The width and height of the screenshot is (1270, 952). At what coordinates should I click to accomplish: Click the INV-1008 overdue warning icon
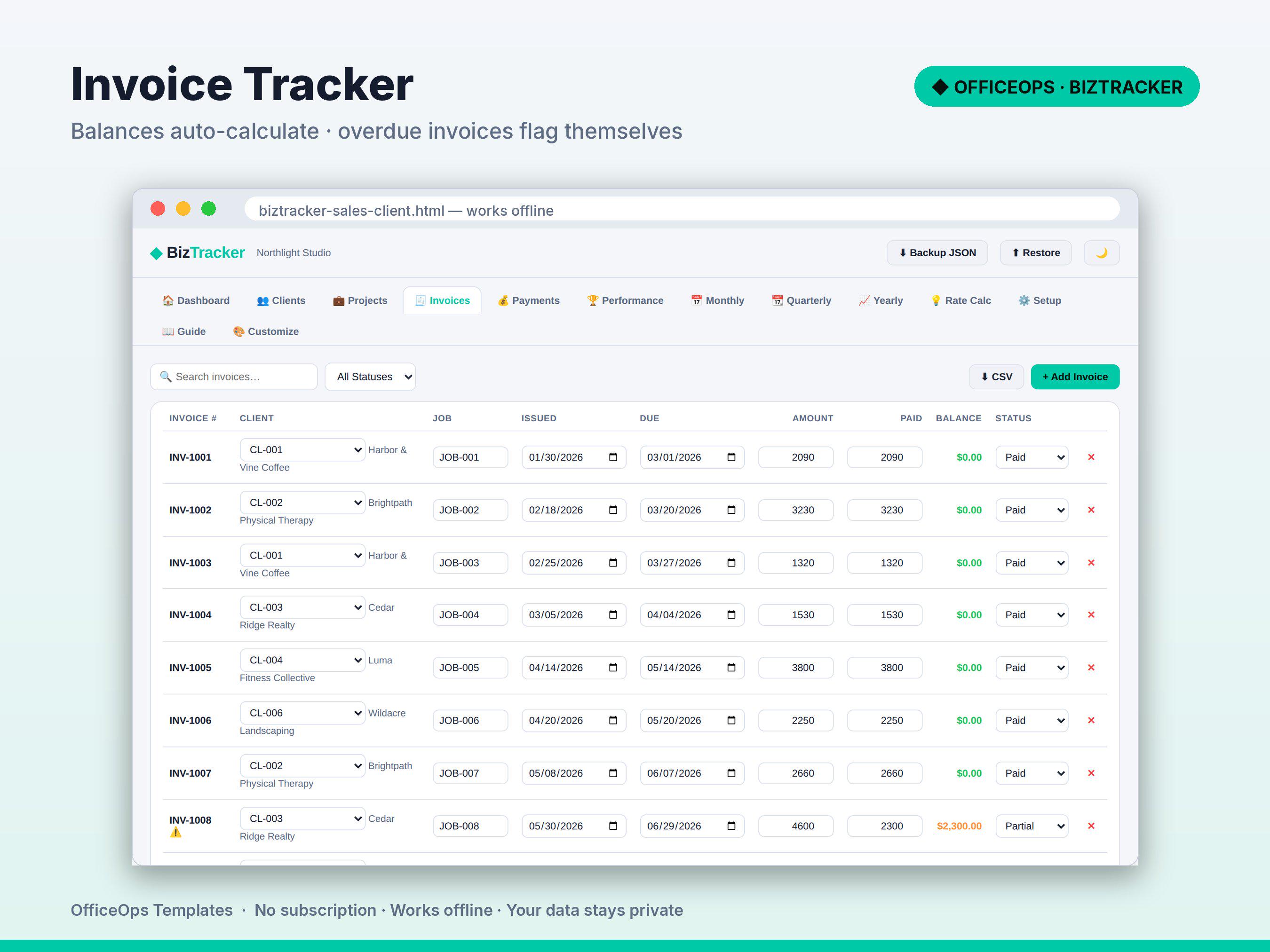pos(176,833)
